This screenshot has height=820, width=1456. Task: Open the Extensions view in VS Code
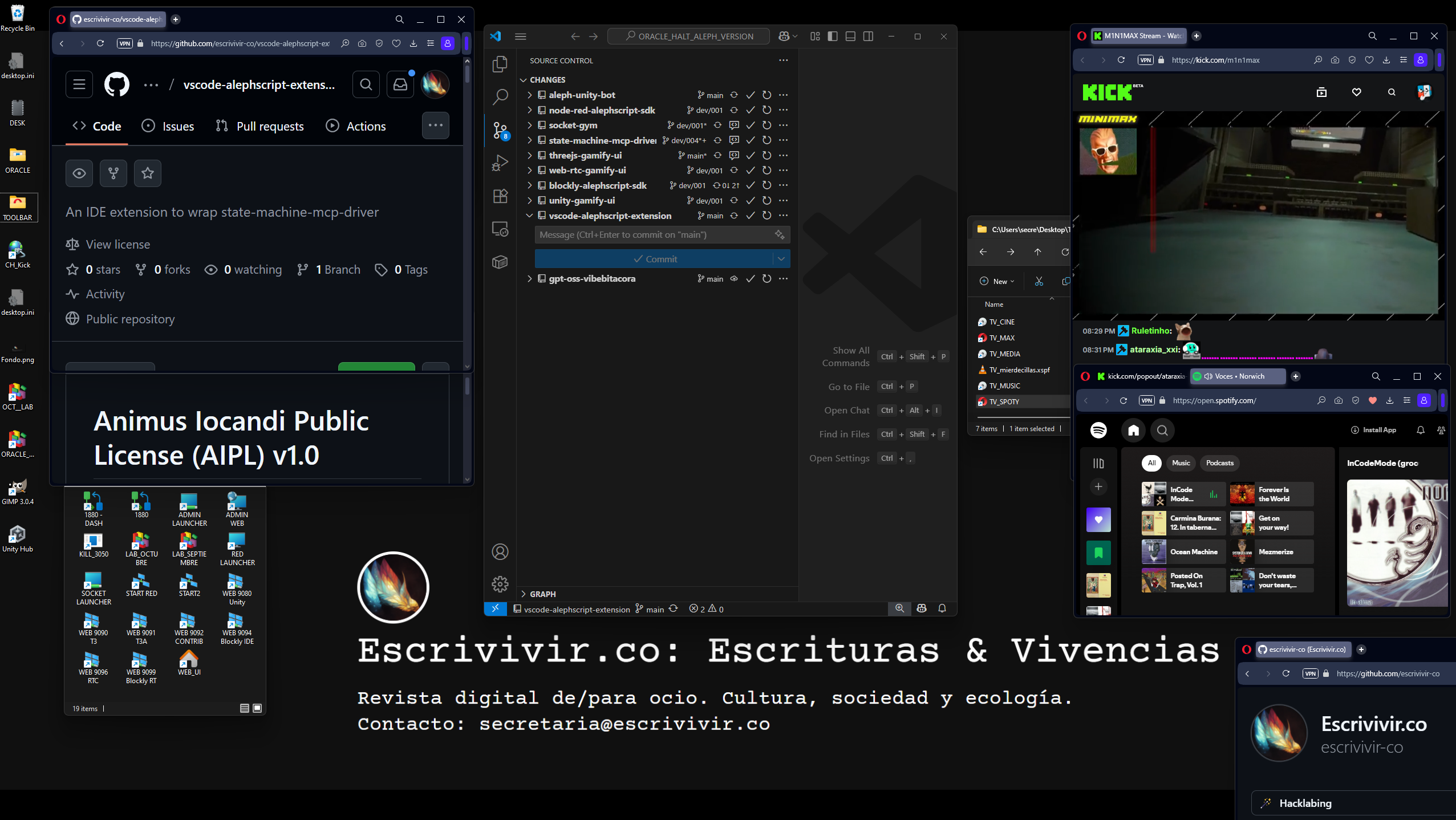click(500, 196)
